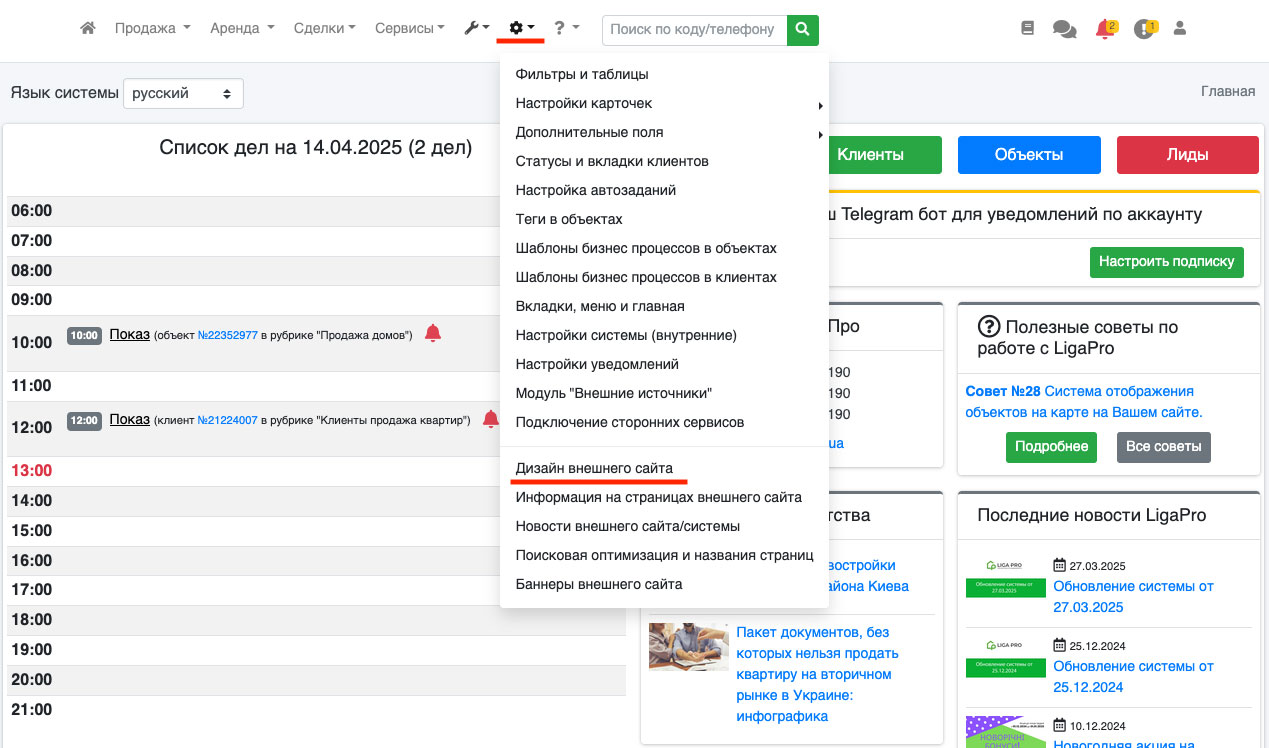Open the book documentation icon
The height and width of the screenshot is (748, 1269).
[x=1027, y=29]
